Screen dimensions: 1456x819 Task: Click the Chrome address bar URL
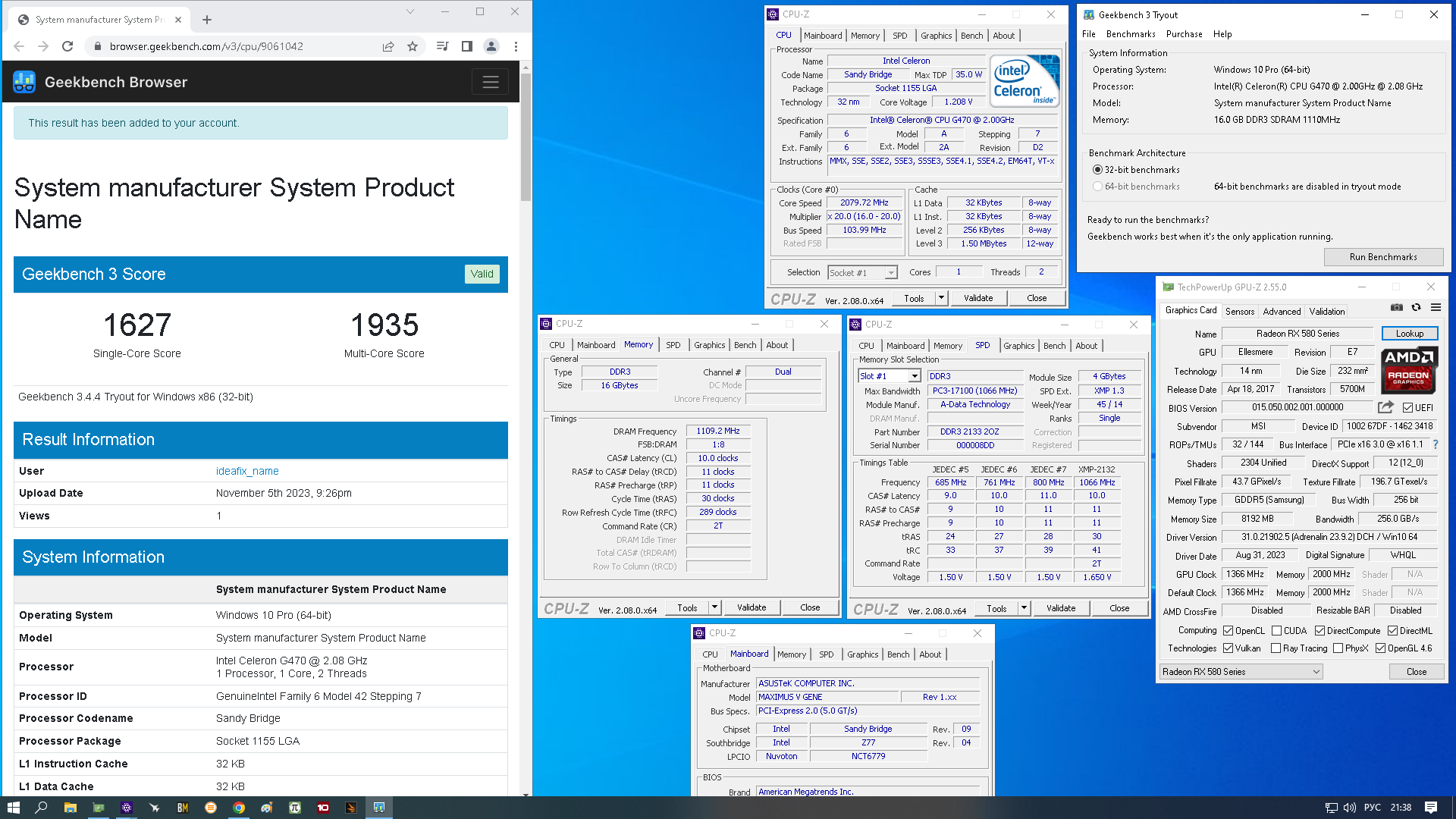206,46
